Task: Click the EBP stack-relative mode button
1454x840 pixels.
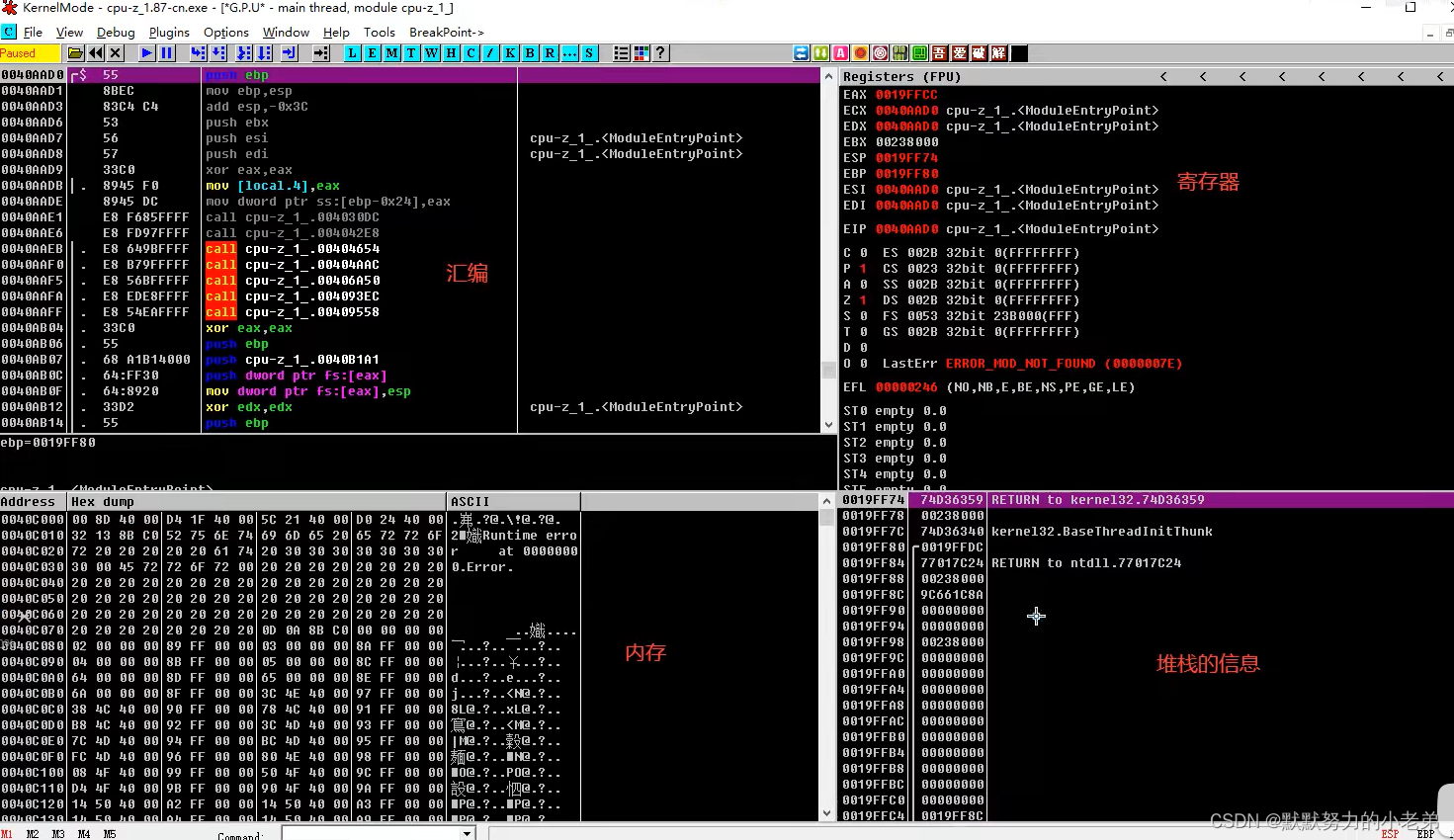Action: [1425, 834]
